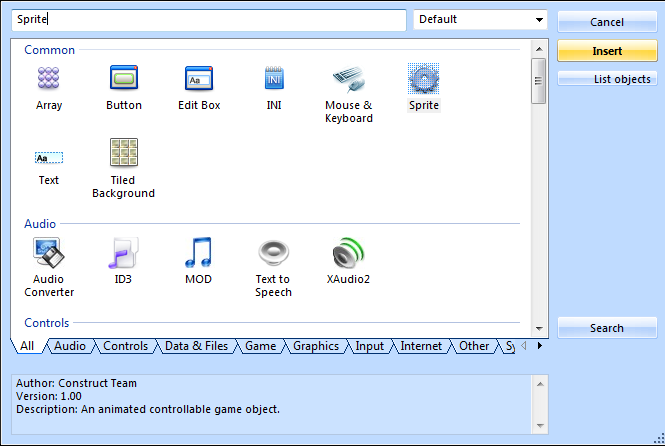Click the Insert button
Image resolution: width=665 pixels, height=446 pixels.
click(x=607, y=51)
